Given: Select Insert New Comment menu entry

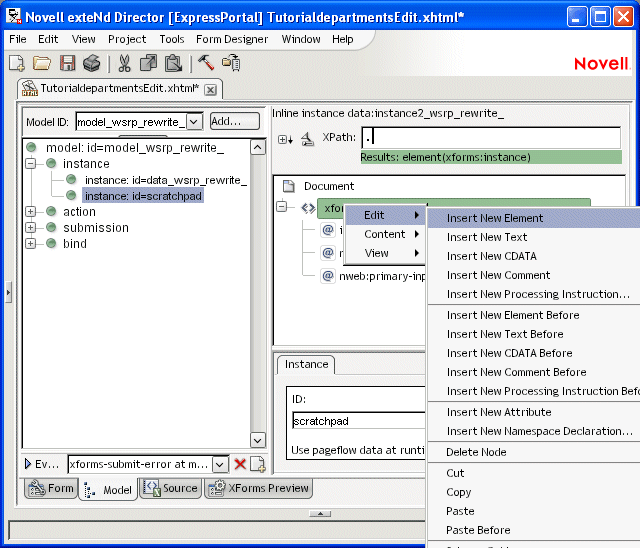Looking at the screenshot, I should pos(534,275).
